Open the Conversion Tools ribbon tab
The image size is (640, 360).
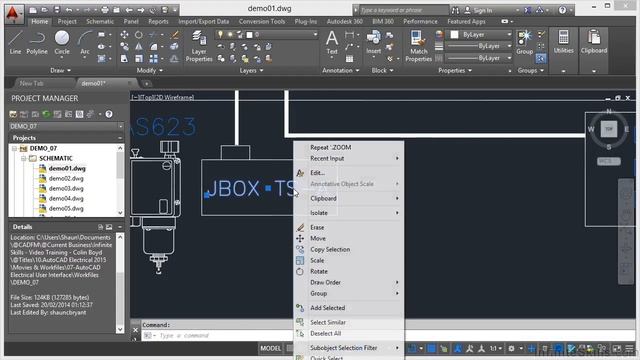point(262,21)
